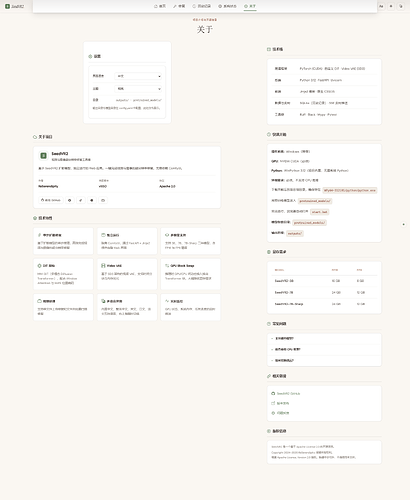Viewport: 410px width, 500px height.
Task: Click the SeedVR2-7B-Sharp table row
Action: coord(324,304)
